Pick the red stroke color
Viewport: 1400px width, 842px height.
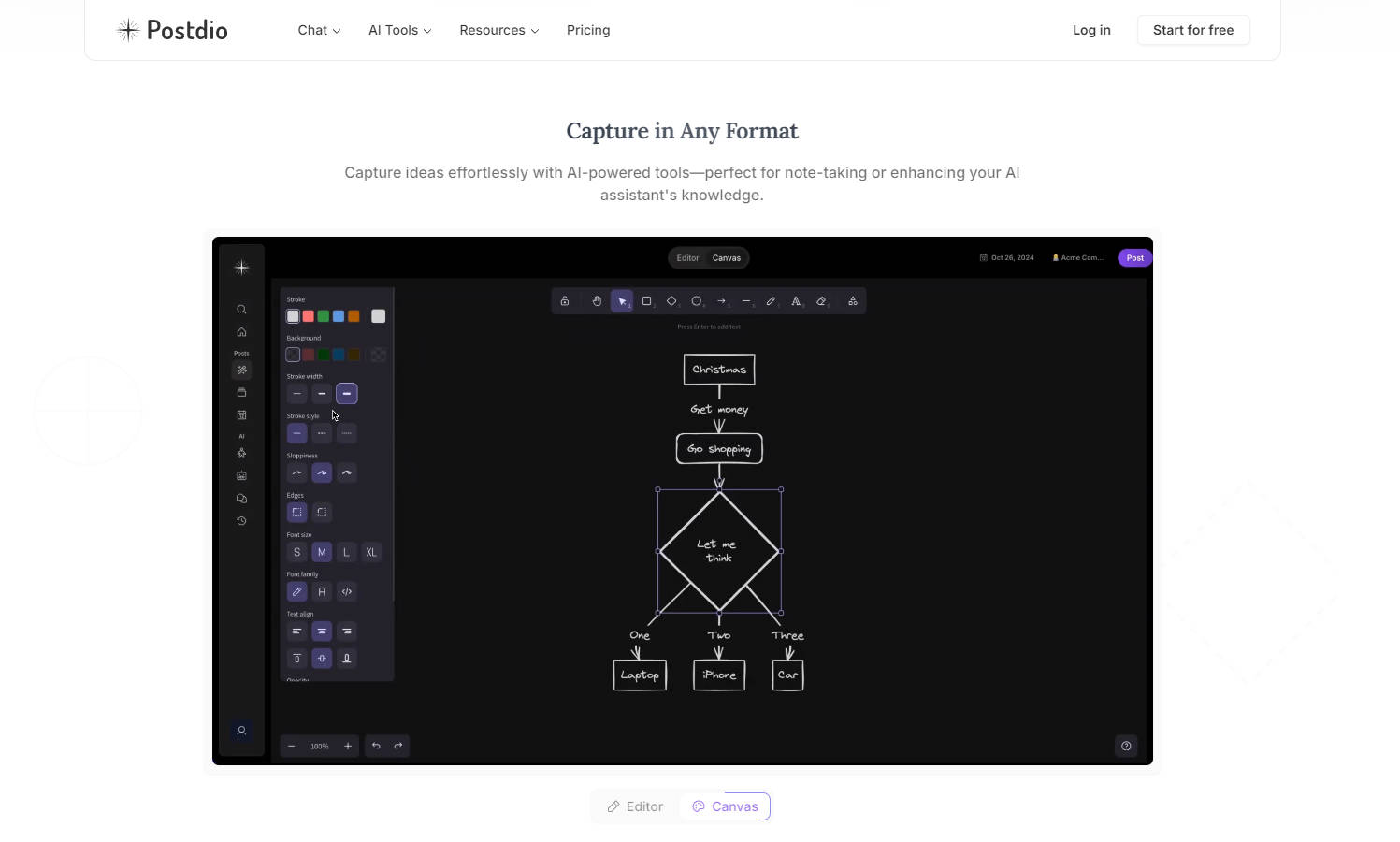click(308, 316)
